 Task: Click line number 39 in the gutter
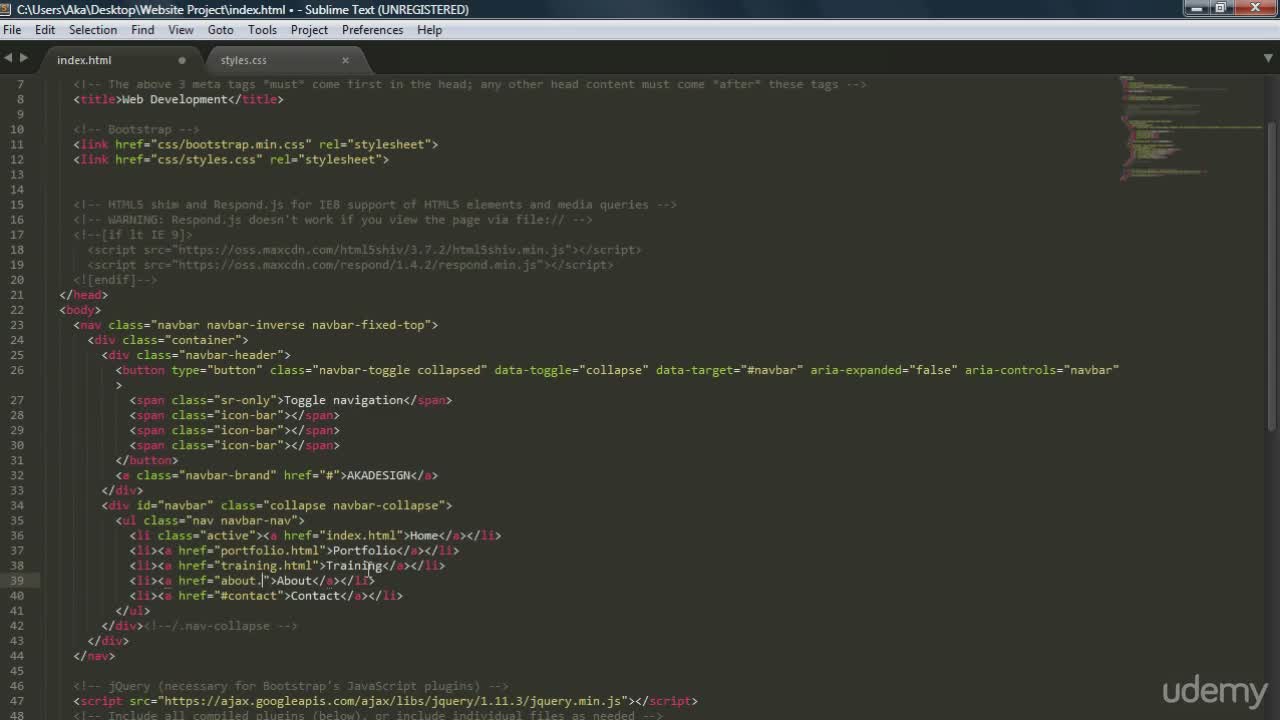click(x=17, y=580)
